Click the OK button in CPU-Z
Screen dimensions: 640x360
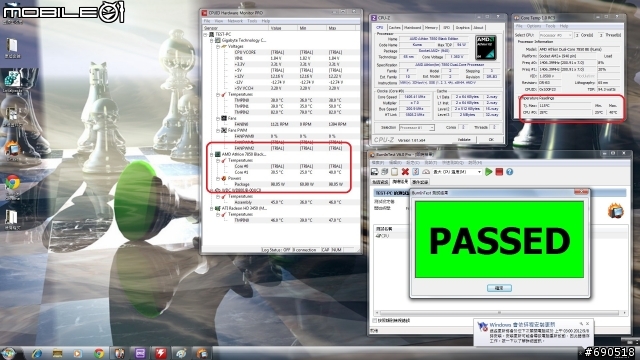click(491, 140)
